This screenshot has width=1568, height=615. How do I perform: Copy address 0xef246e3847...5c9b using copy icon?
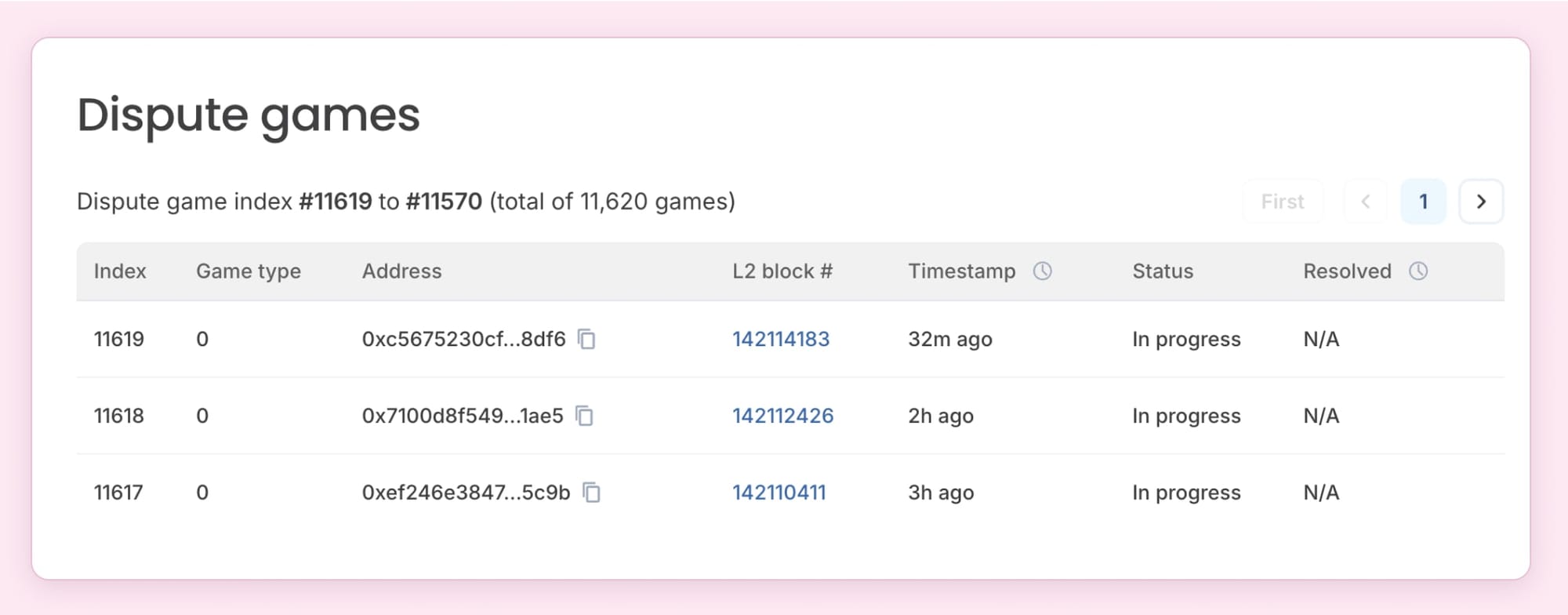(593, 493)
